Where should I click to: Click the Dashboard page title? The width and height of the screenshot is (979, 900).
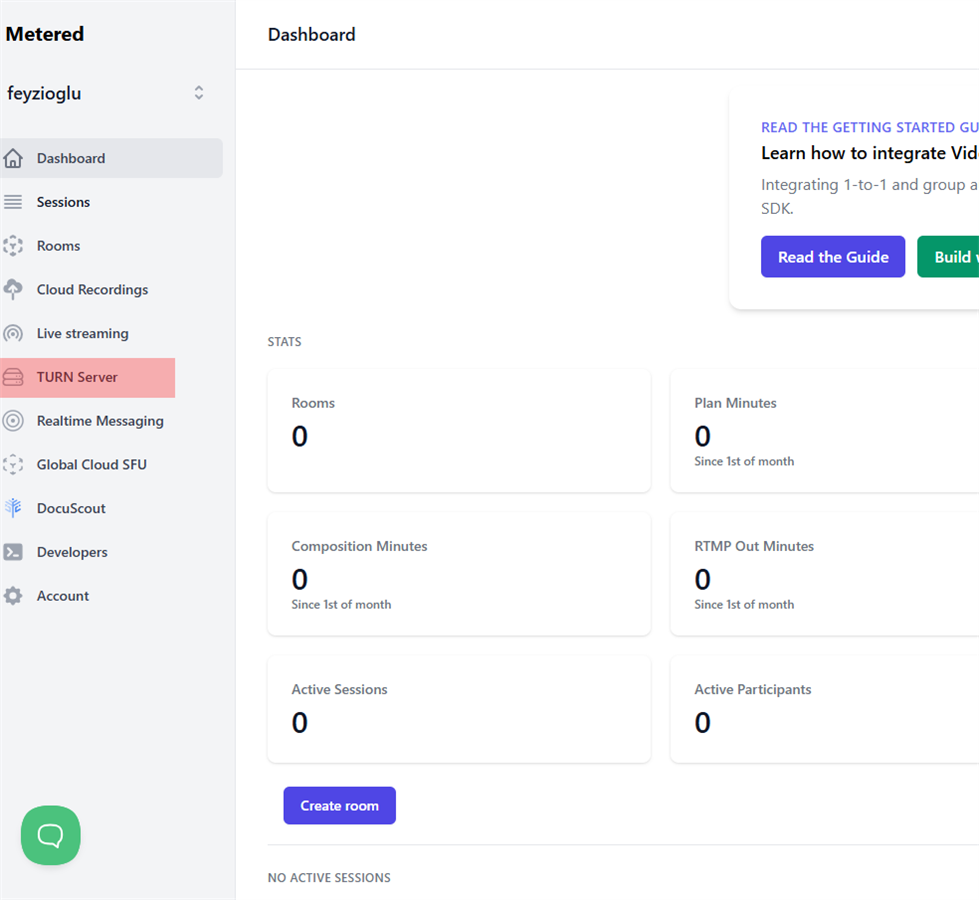click(312, 34)
